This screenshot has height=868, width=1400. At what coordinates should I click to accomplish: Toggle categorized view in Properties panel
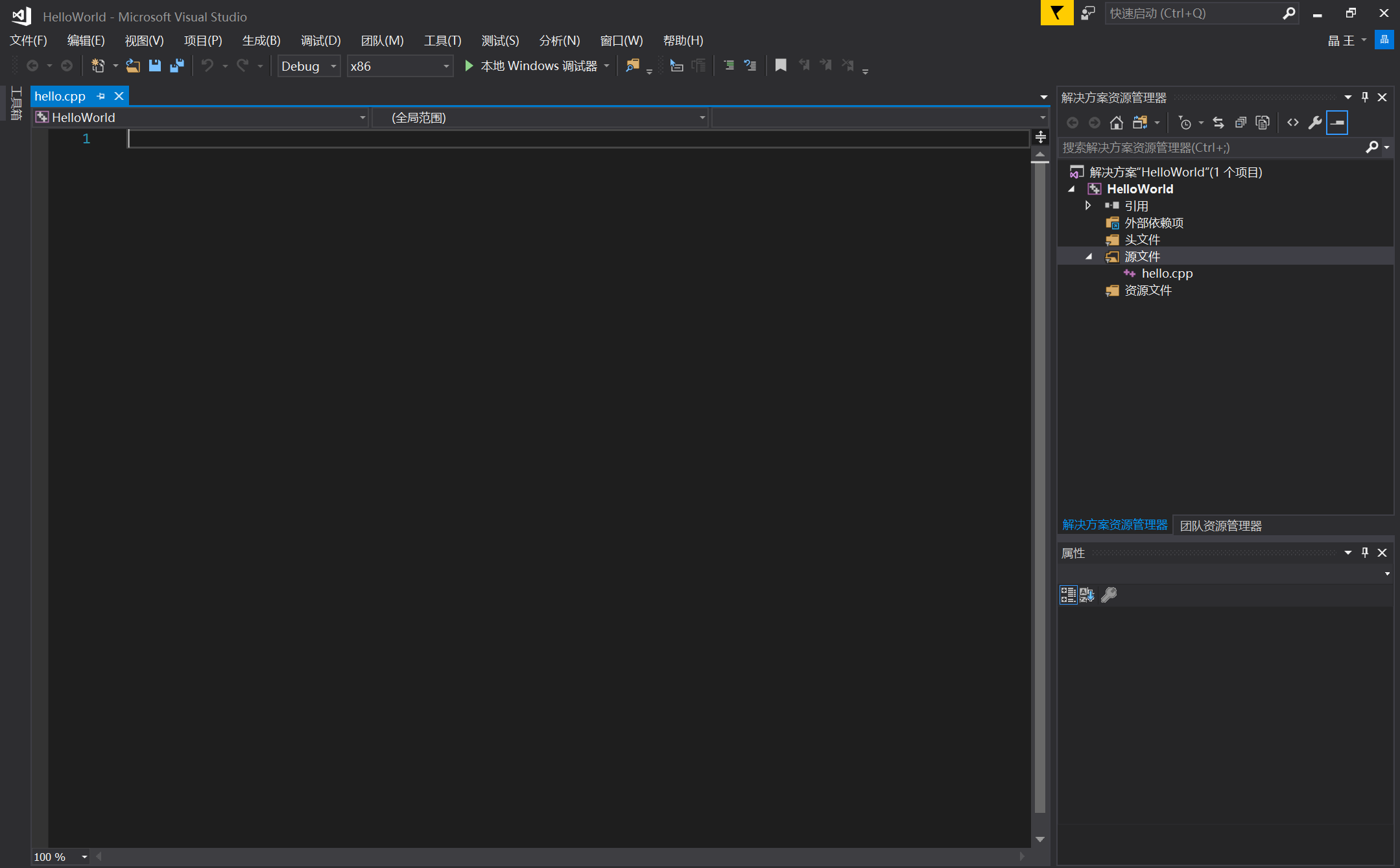[1067, 594]
